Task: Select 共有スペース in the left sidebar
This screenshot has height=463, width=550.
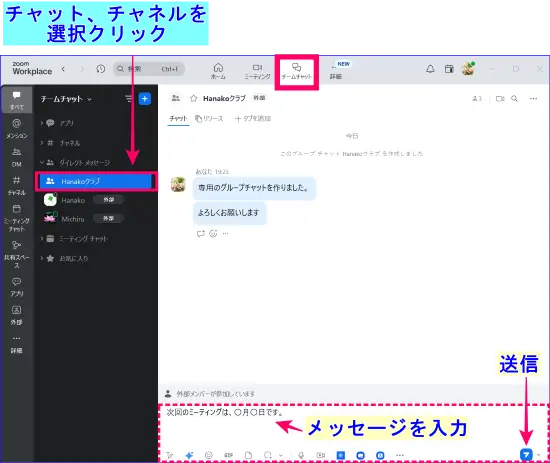Action: pos(16,254)
